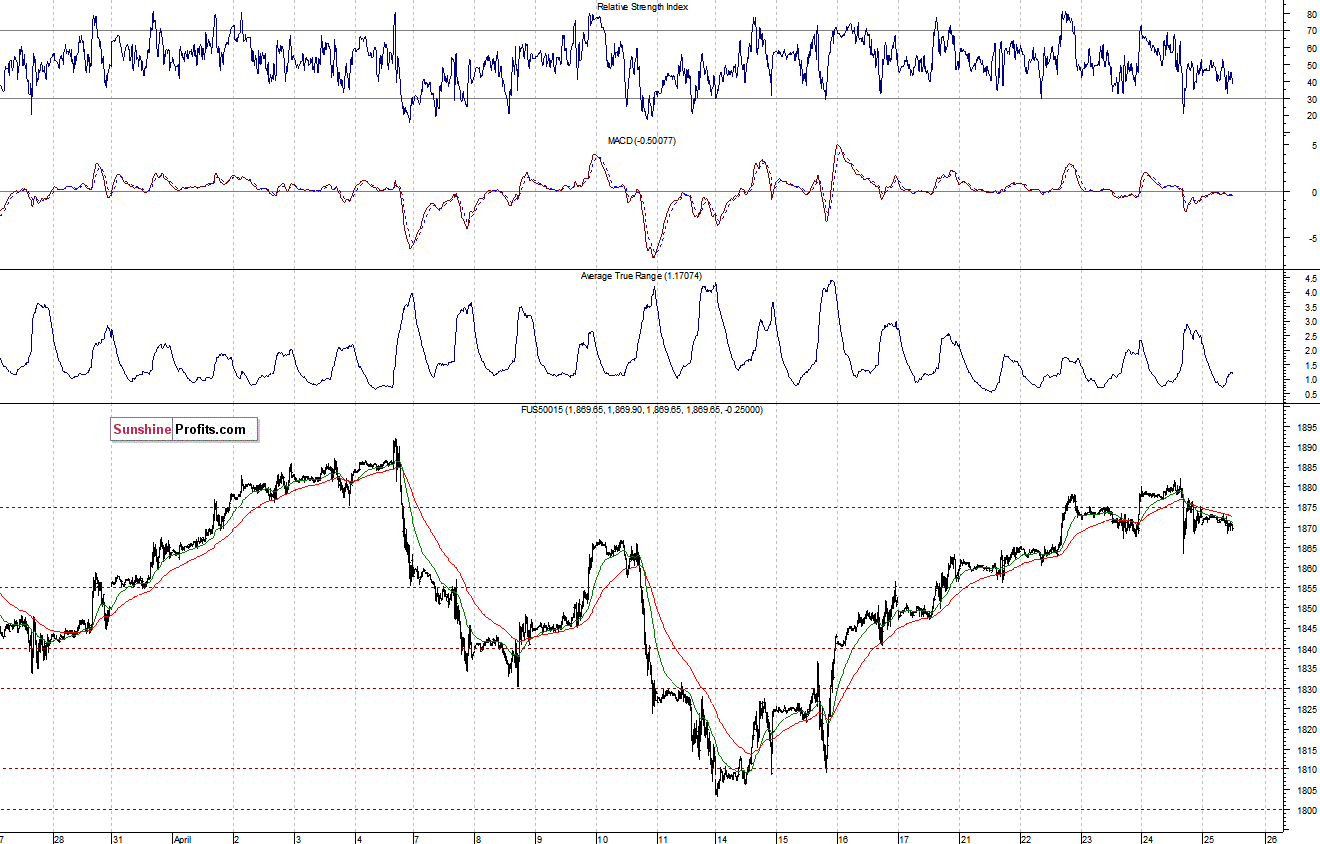
Task: Select the 21 date on time axis
Action: pyautogui.click(x=965, y=839)
